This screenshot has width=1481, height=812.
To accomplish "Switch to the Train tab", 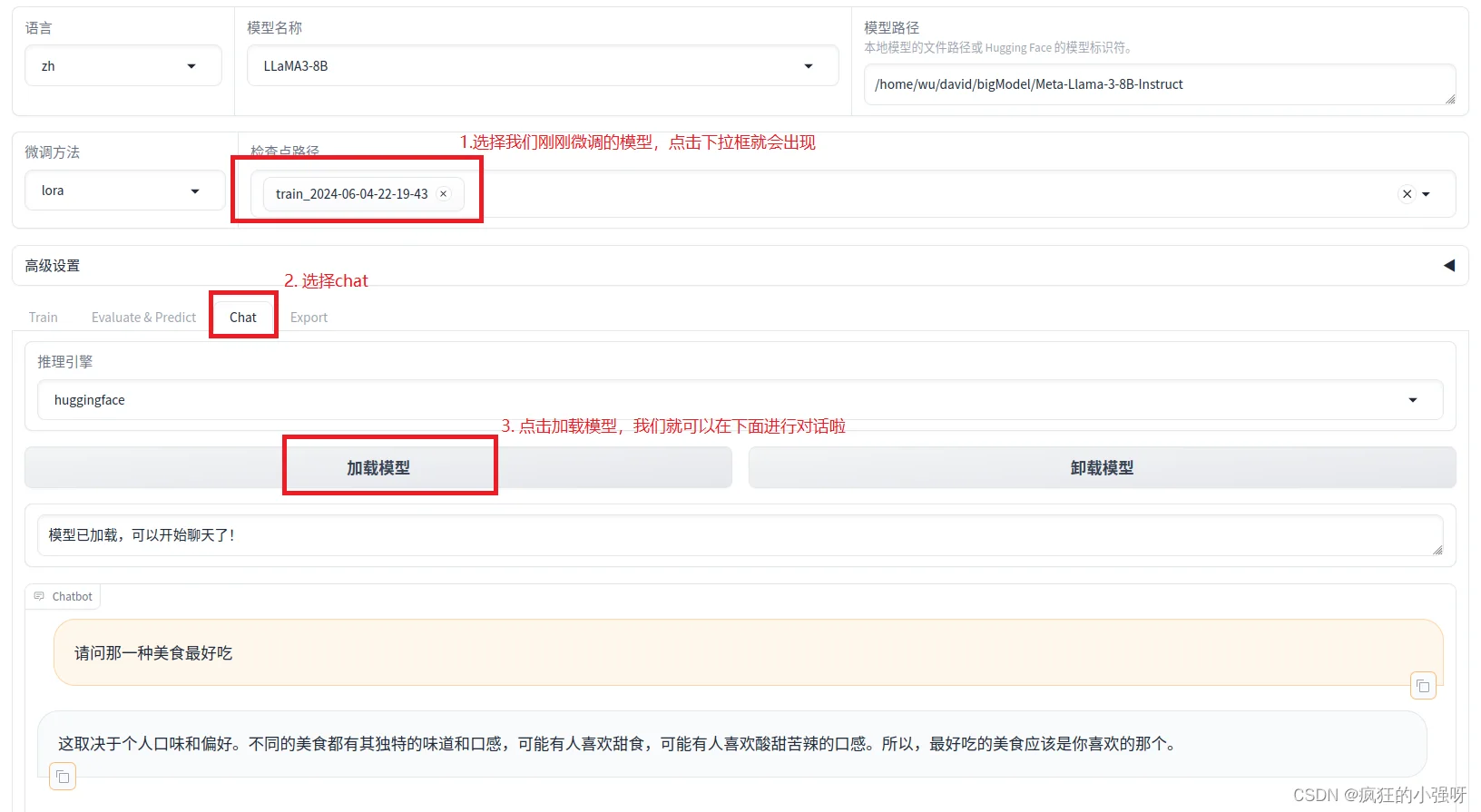I will (x=44, y=318).
